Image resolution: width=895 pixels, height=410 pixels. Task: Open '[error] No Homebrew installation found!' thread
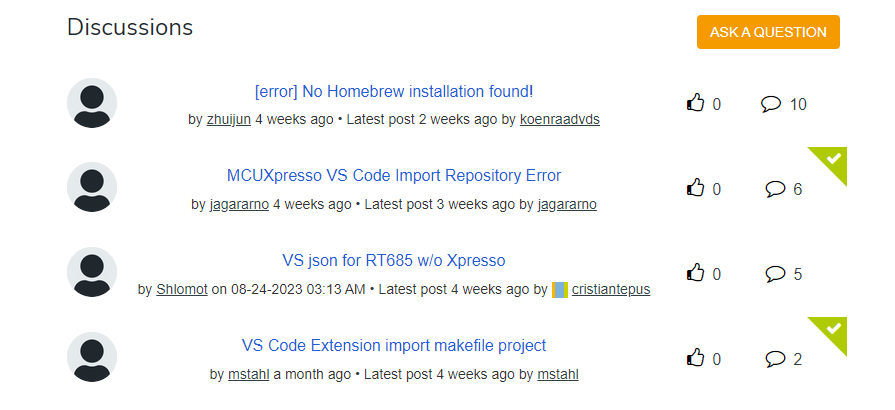pyautogui.click(x=394, y=91)
